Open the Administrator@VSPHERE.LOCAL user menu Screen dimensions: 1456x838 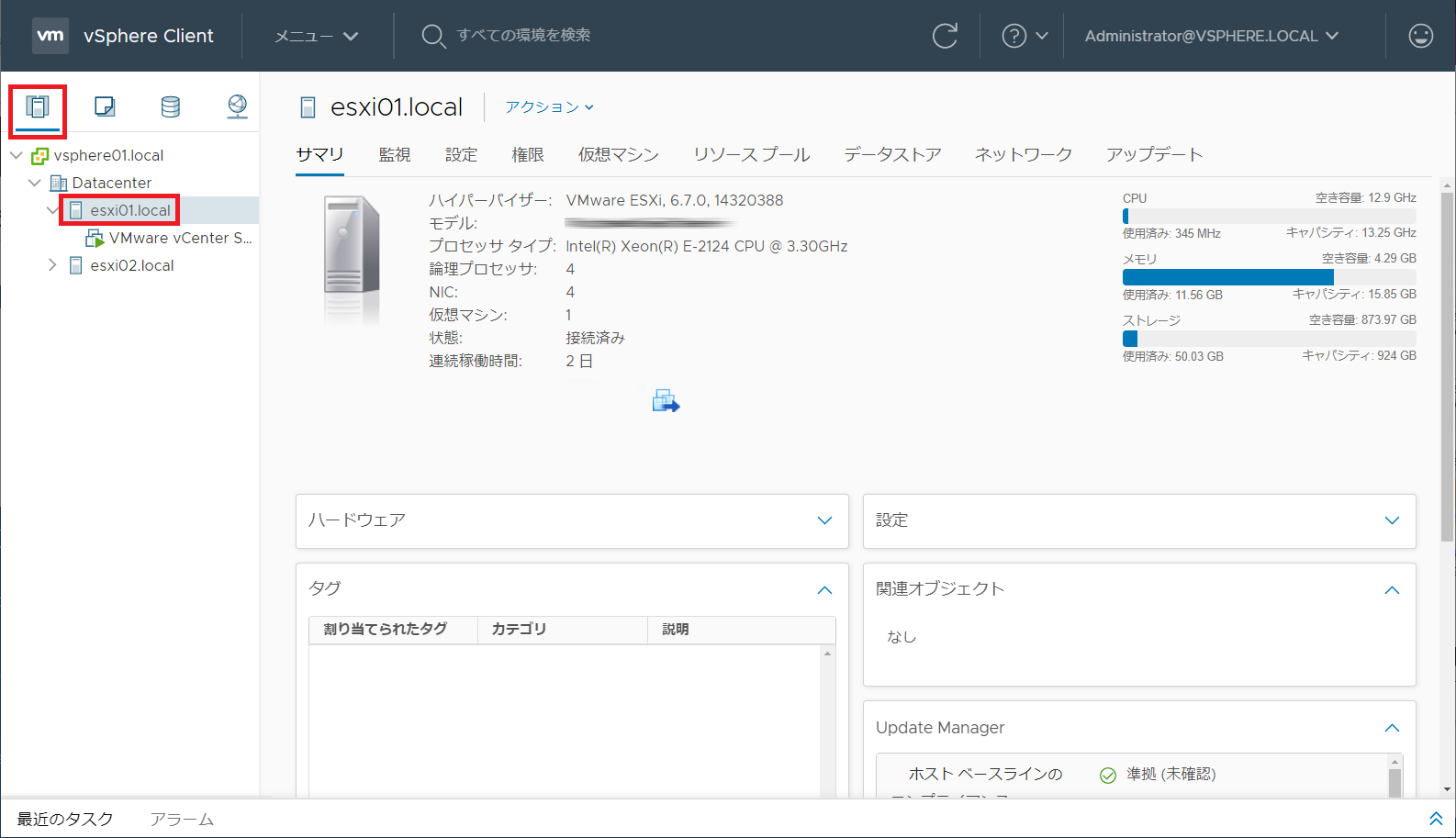1211,36
